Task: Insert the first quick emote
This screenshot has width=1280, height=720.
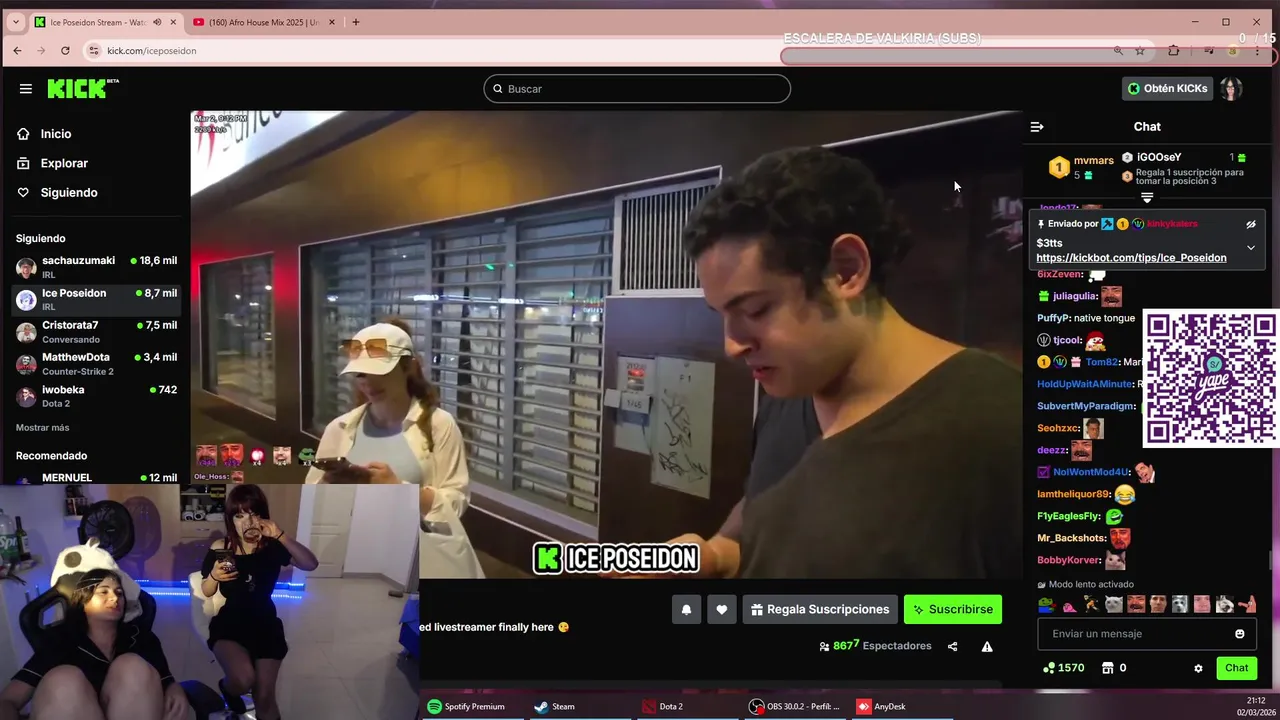Action: pos(1046,604)
